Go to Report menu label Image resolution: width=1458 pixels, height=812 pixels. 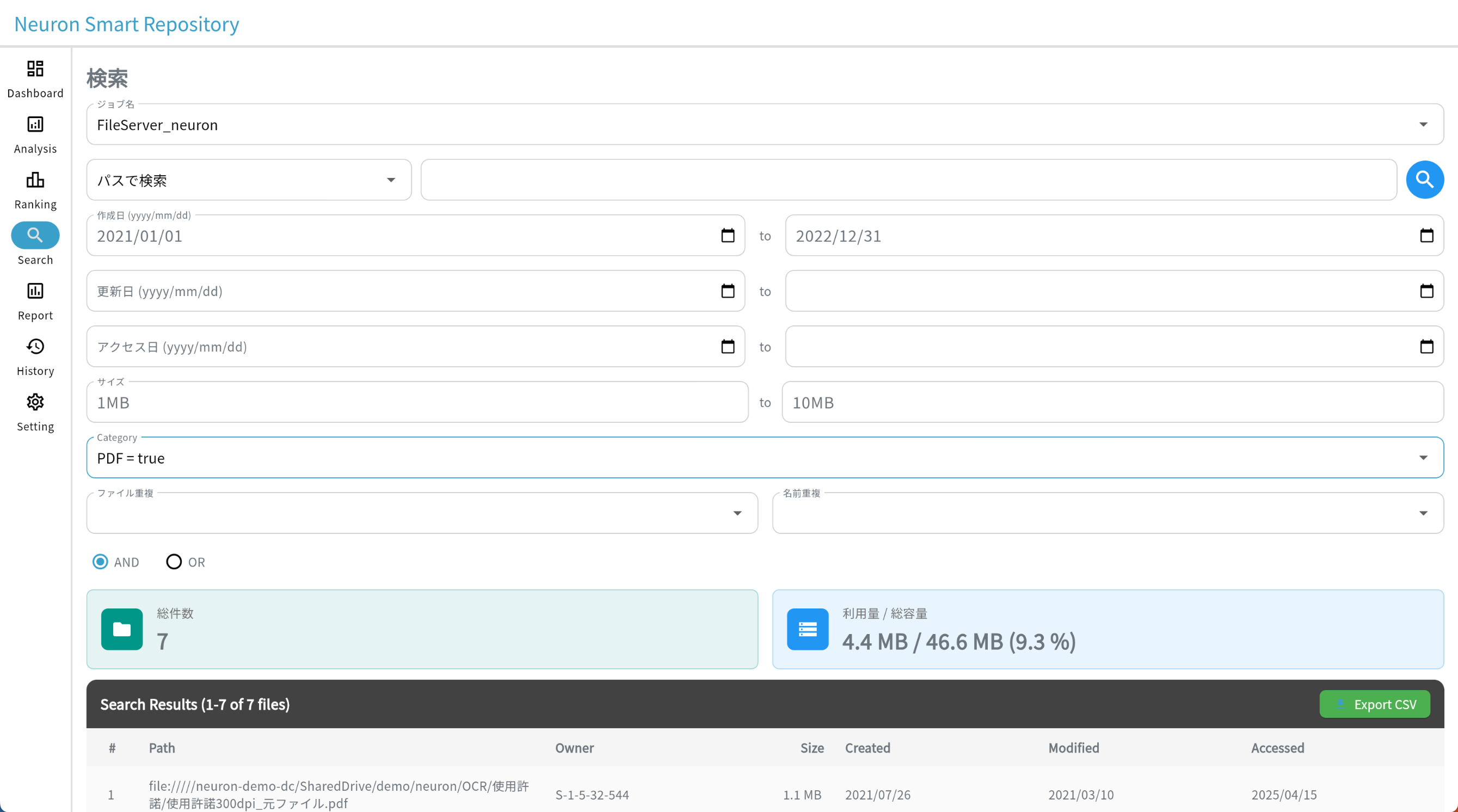click(x=35, y=315)
